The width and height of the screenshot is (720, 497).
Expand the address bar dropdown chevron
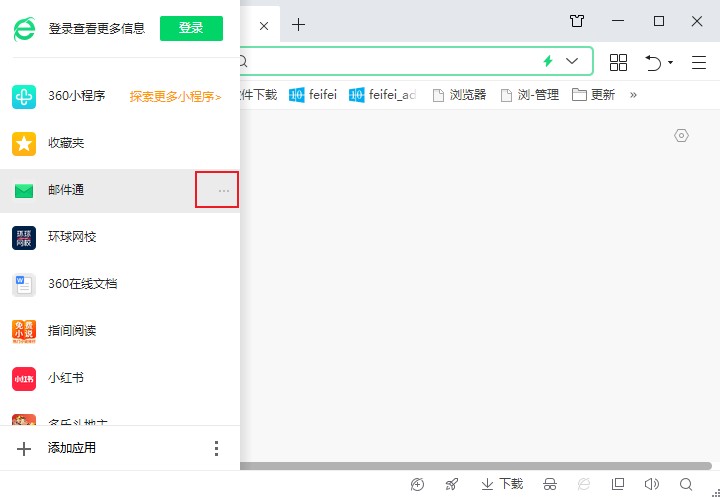pos(572,61)
